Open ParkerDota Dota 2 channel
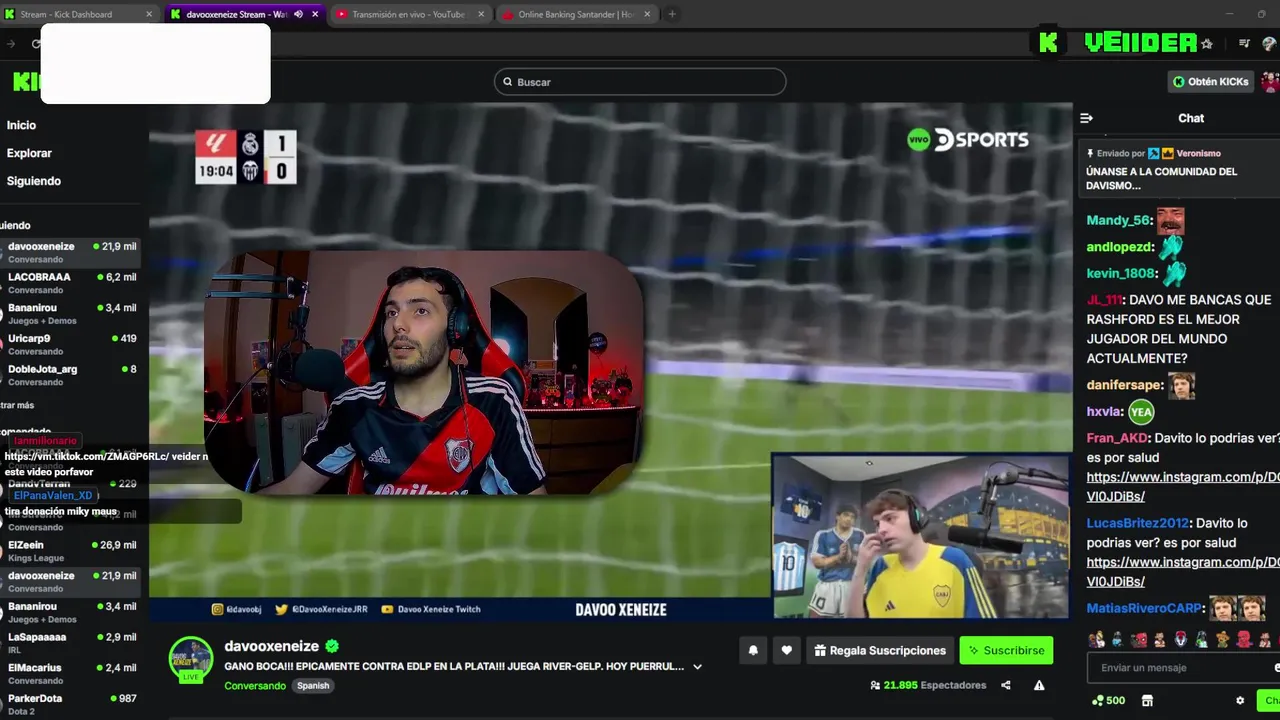 [x=70, y=704]
